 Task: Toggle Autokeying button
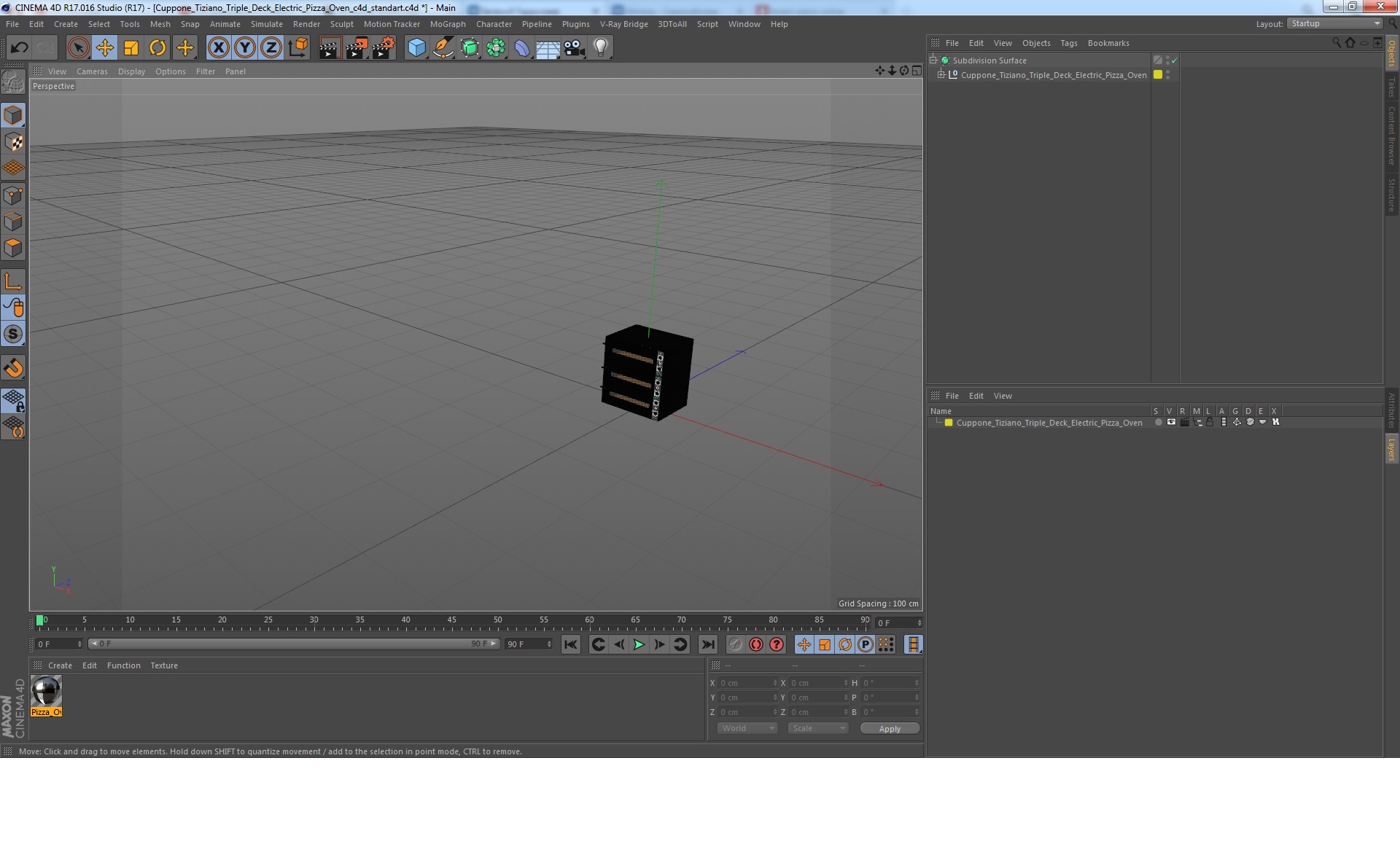pyautogui.click(x=756, y=644)
